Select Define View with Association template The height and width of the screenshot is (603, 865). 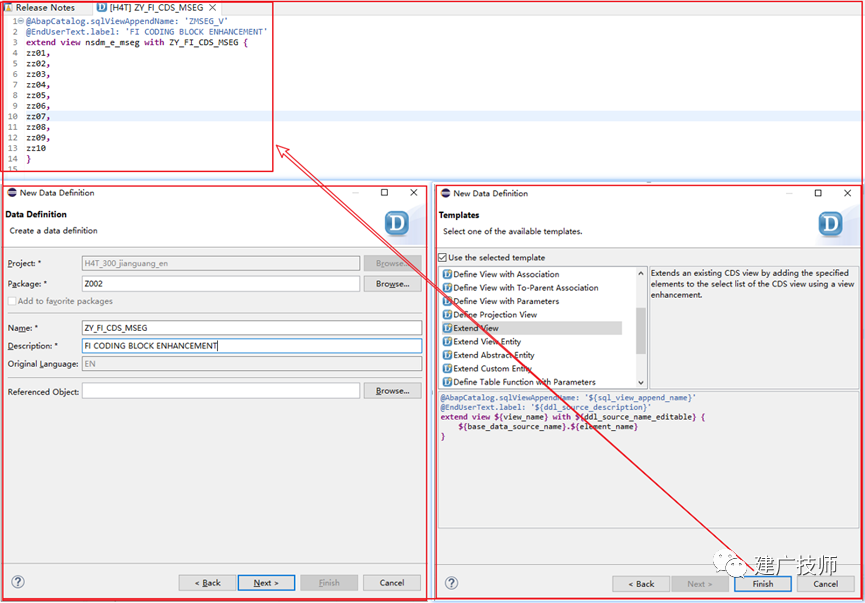506,274
